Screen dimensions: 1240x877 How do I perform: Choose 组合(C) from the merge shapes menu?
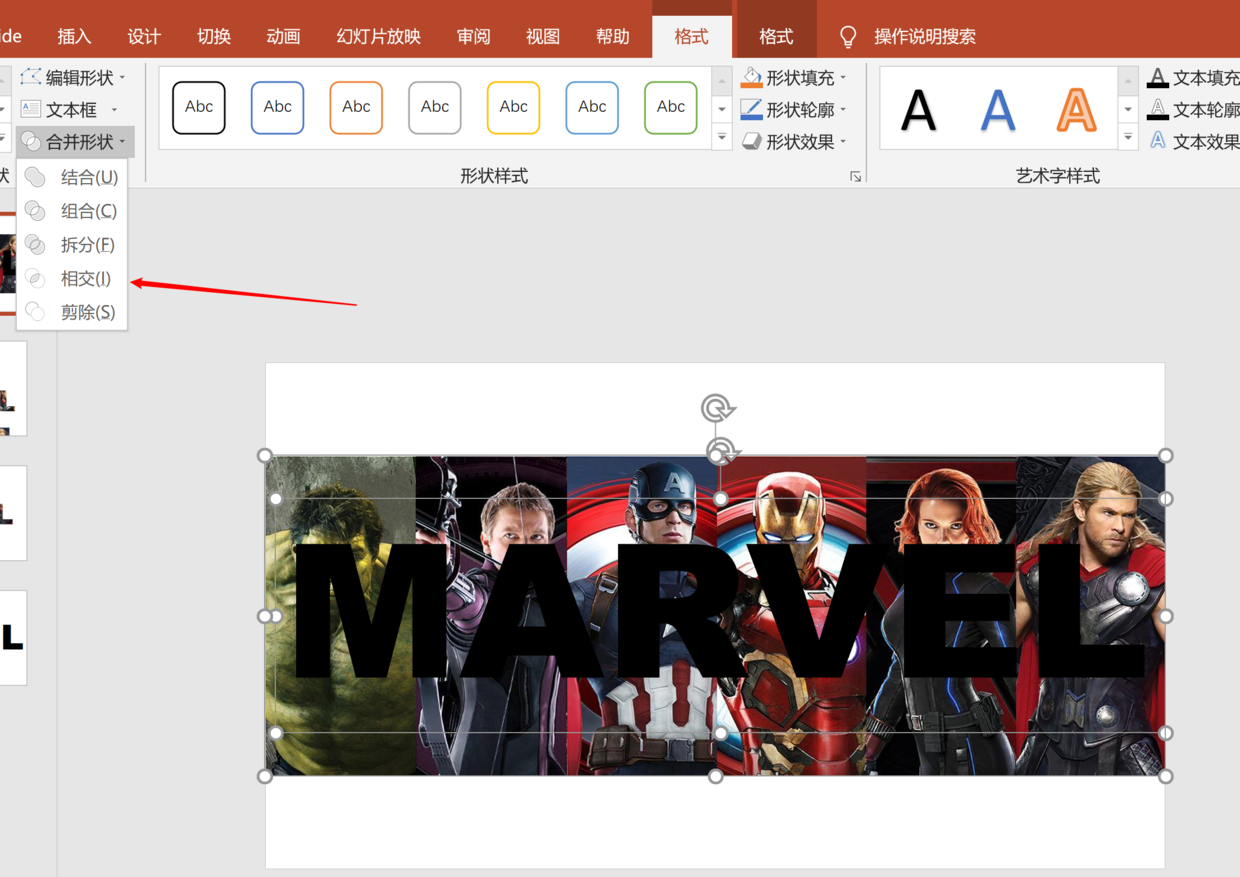(72, 211)
